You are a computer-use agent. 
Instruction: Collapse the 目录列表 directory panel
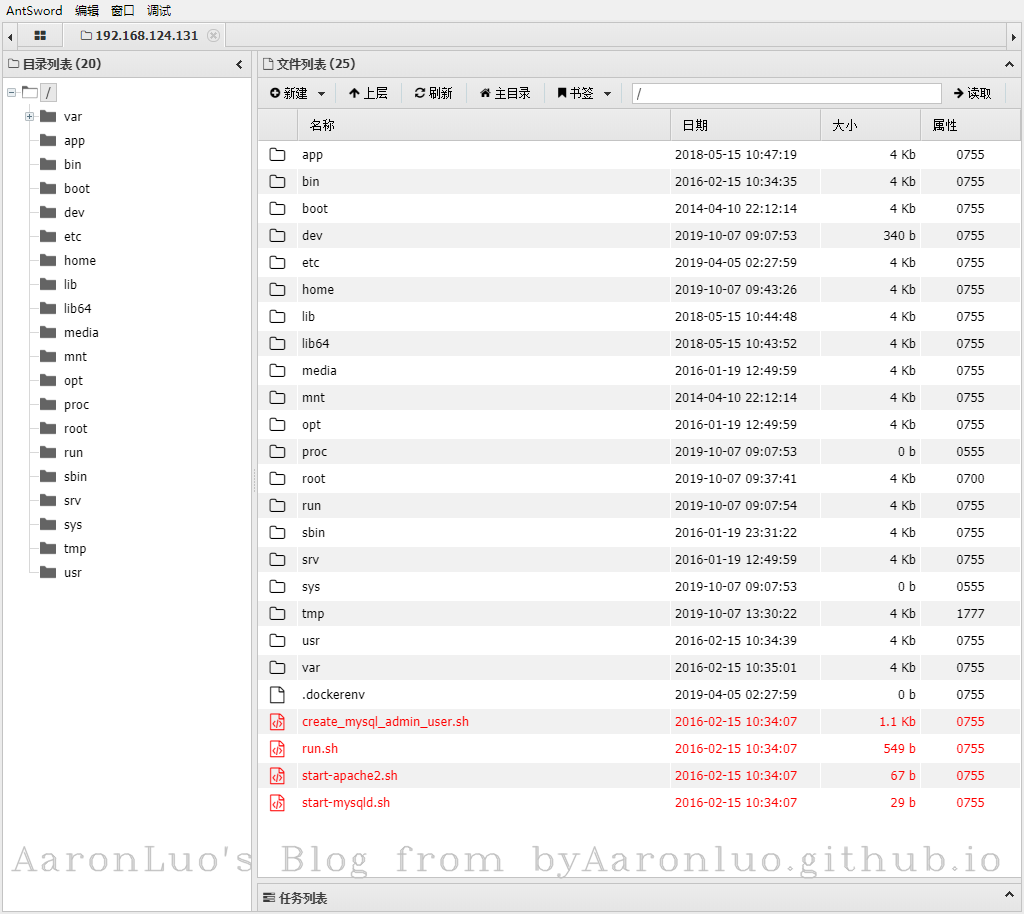(x=239, y=64)
